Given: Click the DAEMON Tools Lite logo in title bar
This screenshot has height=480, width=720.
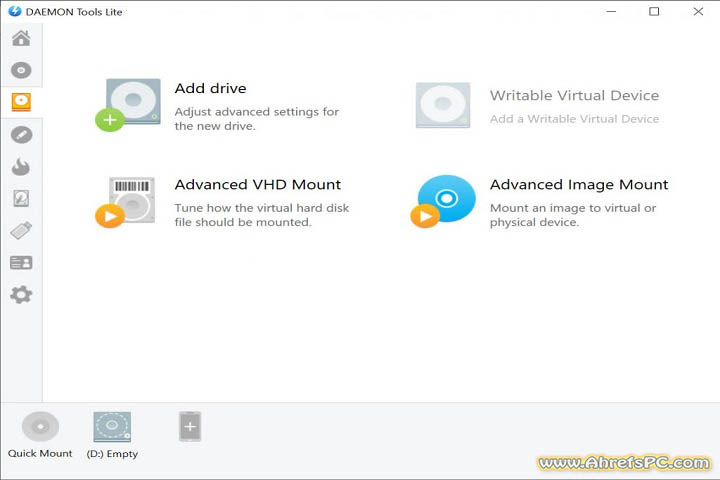Looking at the screenshot, I should pyautogui.click(x=15, y=11).
